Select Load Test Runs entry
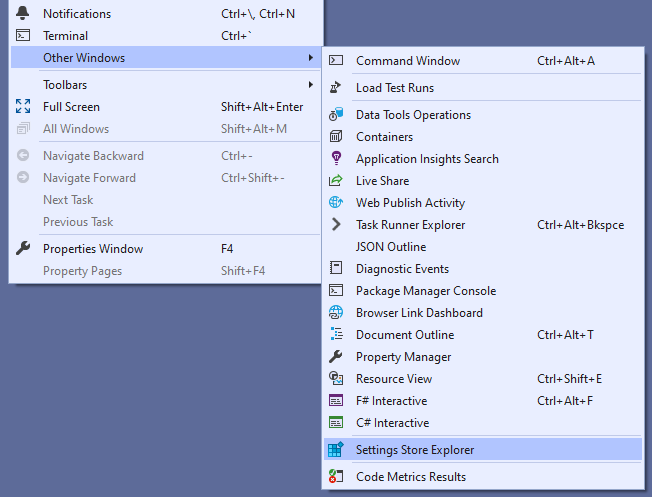 (483, 88)
